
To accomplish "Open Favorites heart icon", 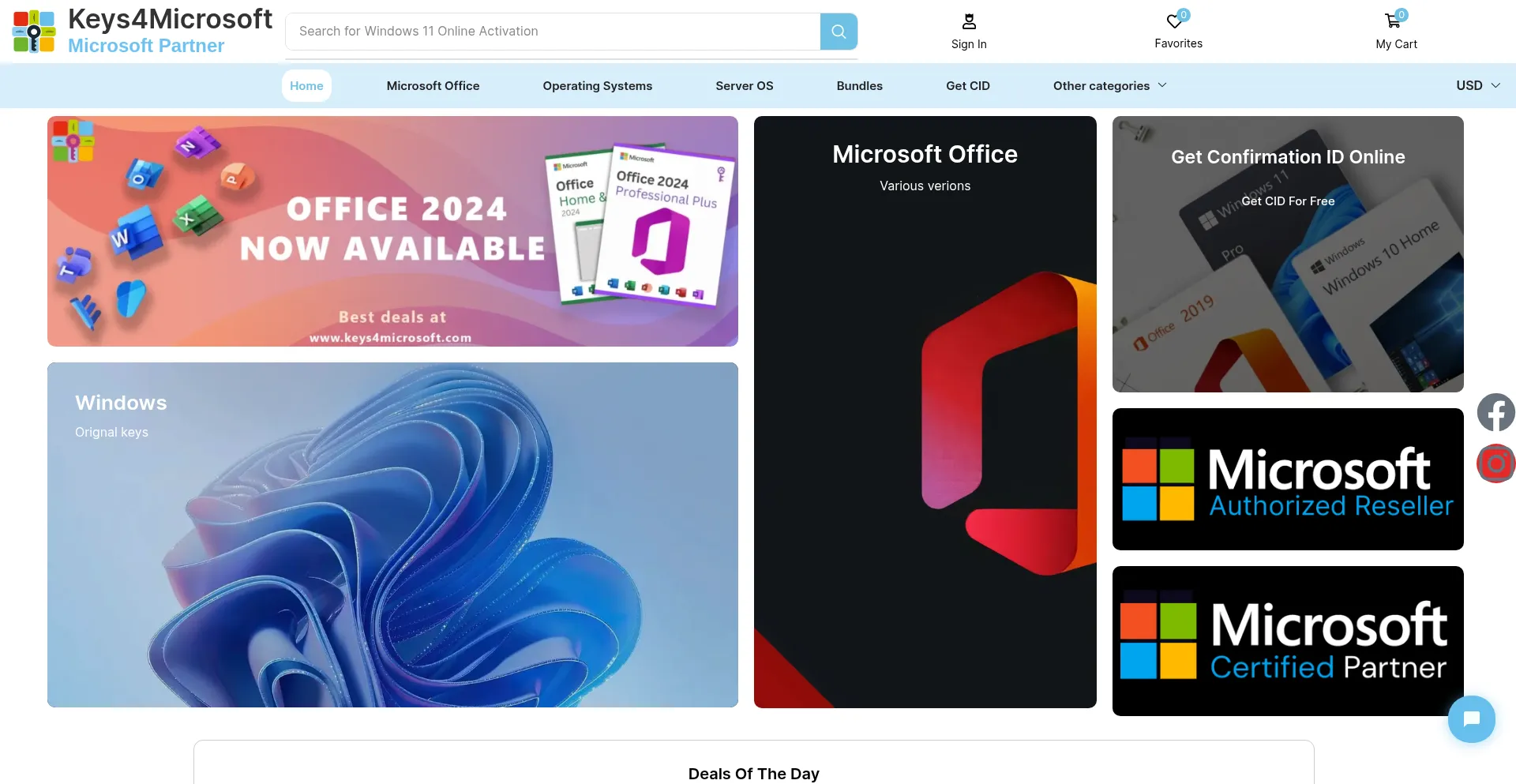I will click(x=1174, y=21).
